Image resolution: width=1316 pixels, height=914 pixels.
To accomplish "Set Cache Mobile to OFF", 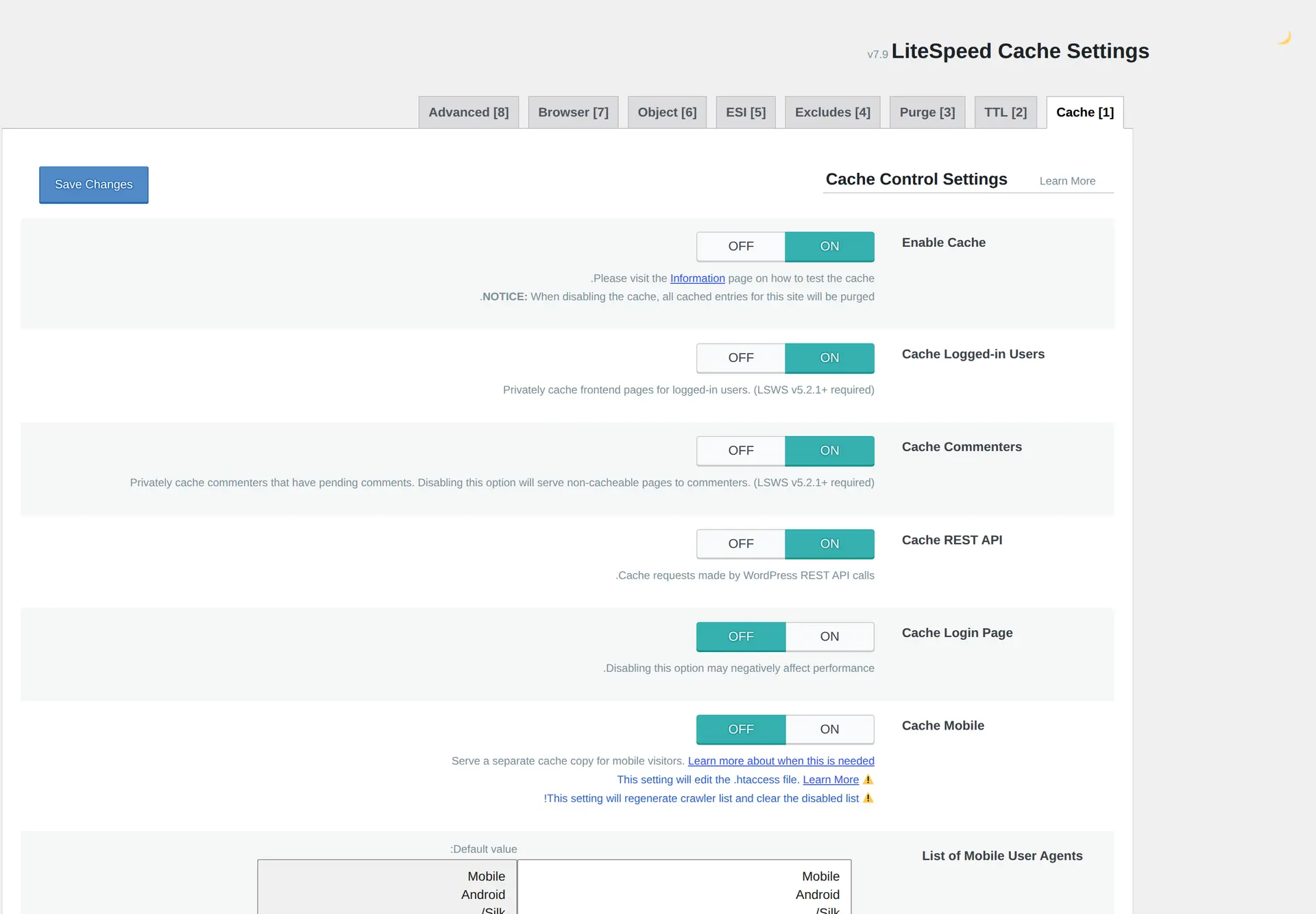I will [x=741, y=730].
